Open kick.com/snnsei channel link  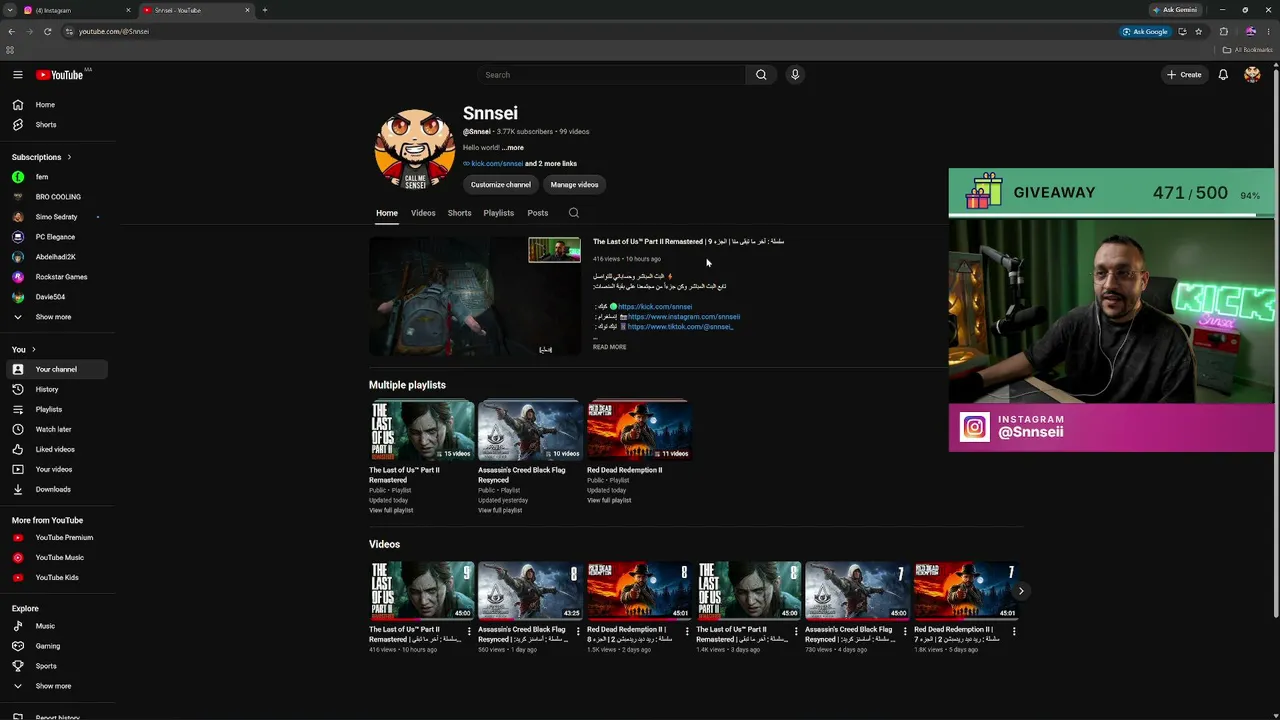[497, 164]
